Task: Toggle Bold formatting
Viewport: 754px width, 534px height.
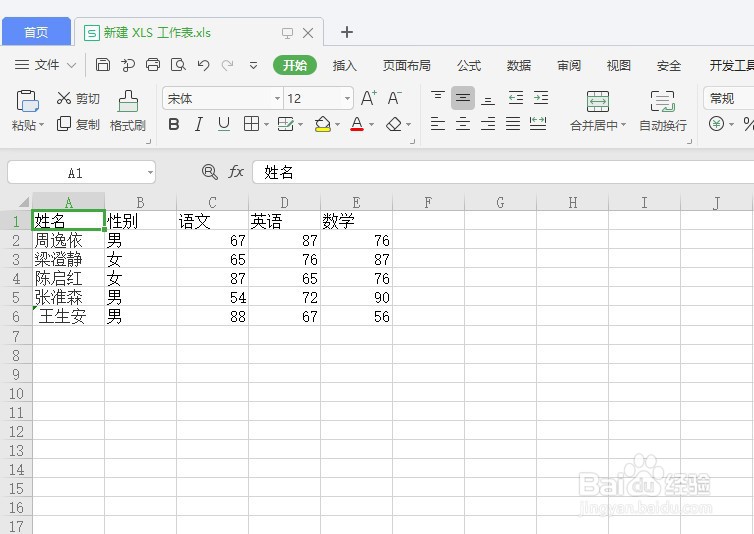Action: click(x=174, y=125)
